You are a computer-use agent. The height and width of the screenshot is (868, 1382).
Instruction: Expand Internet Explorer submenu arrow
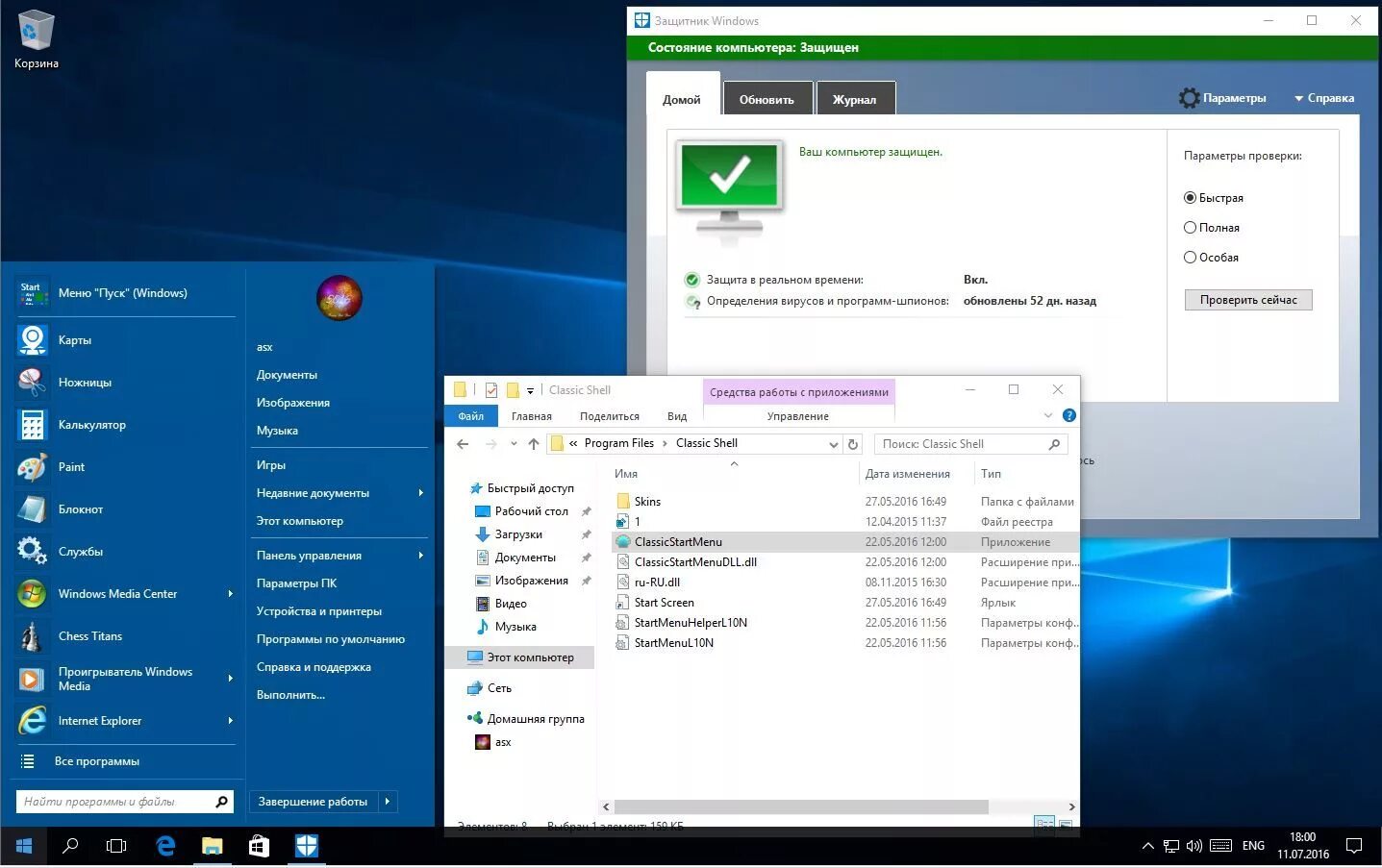point(230,721)
